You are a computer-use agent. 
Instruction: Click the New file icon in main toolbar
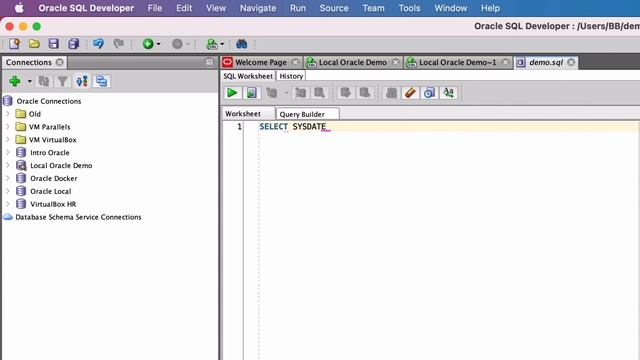click(x=15, y=44)
